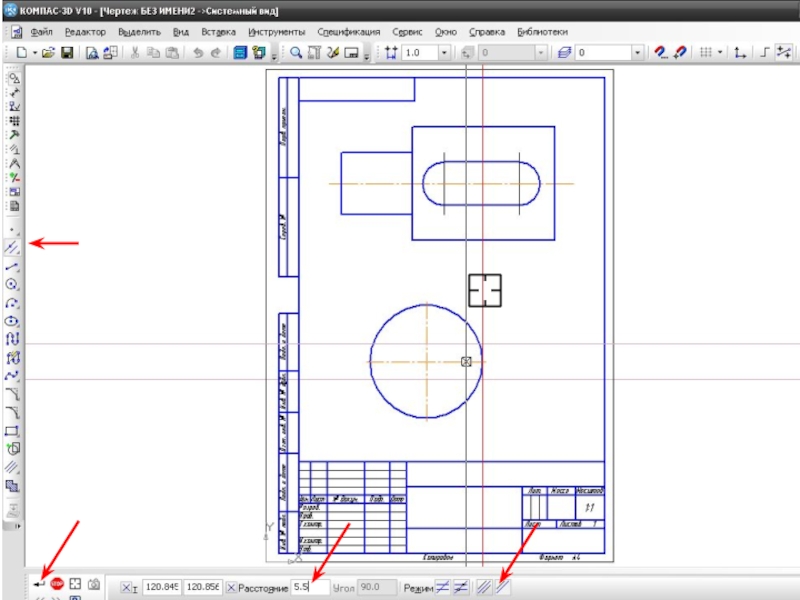The height and width of the screenshot is (600, 800).
Task: Click the Create object arrow button
Action: click(x=39, y=583)
